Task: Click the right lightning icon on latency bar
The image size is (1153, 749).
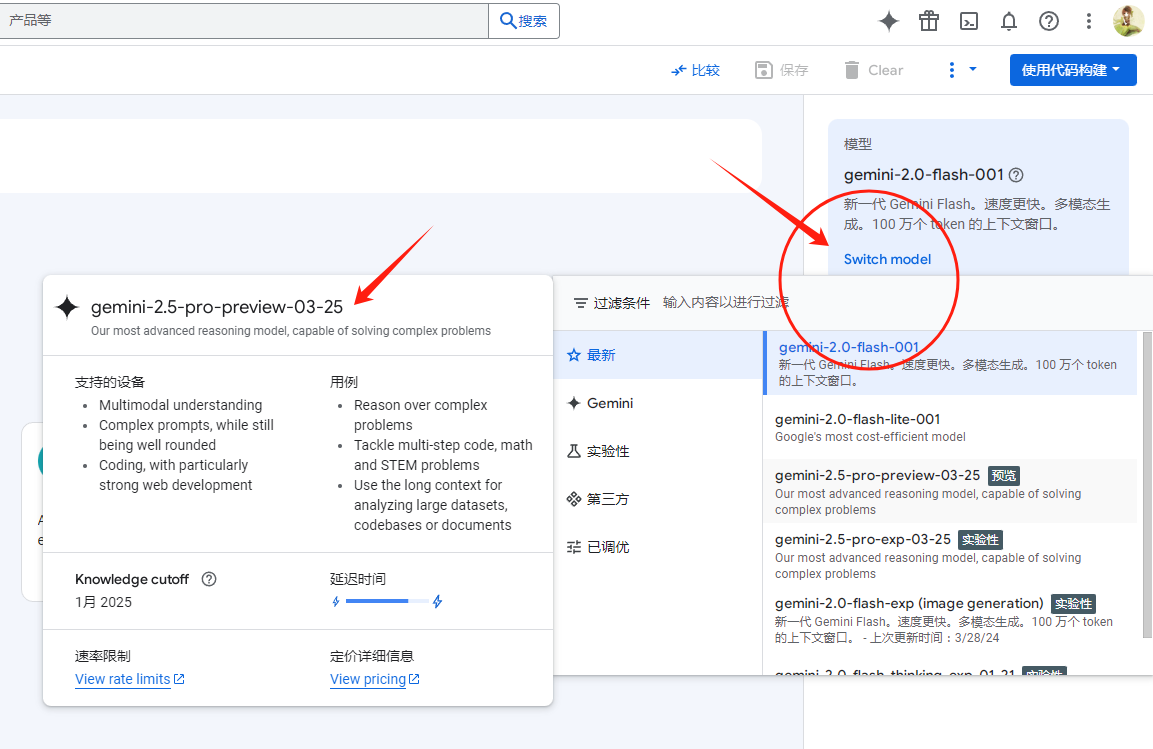Action: pyautogui.click(x=438, y=601)
